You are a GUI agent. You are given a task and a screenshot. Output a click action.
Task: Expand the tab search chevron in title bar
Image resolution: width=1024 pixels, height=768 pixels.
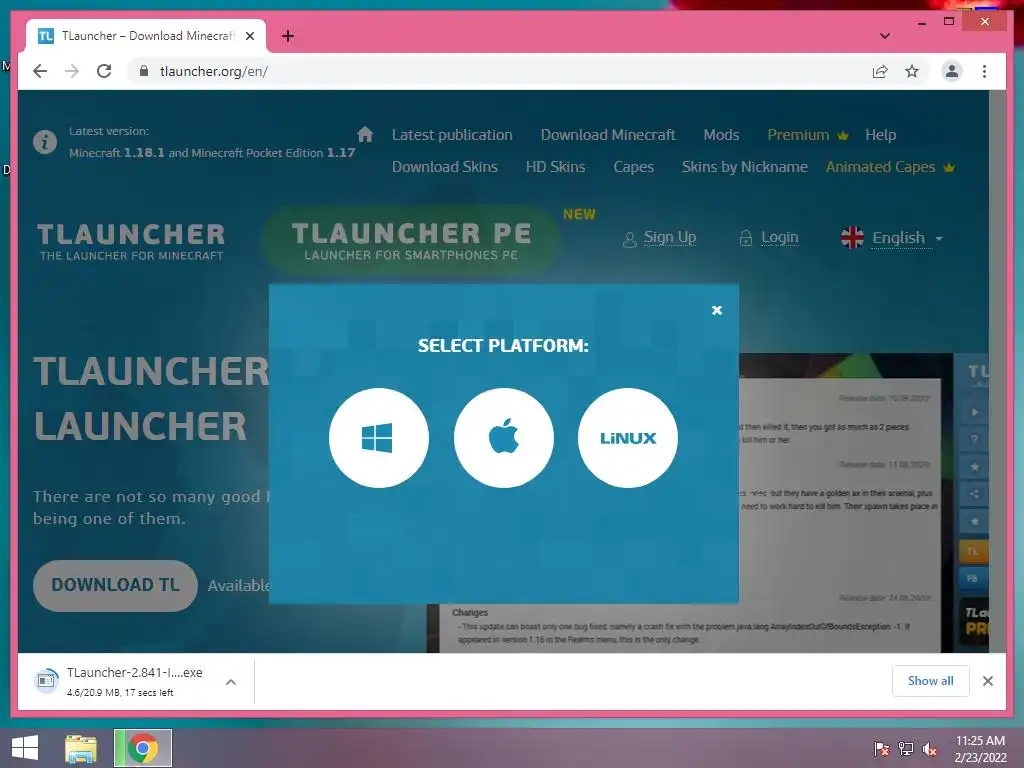(x=884, y=36)
